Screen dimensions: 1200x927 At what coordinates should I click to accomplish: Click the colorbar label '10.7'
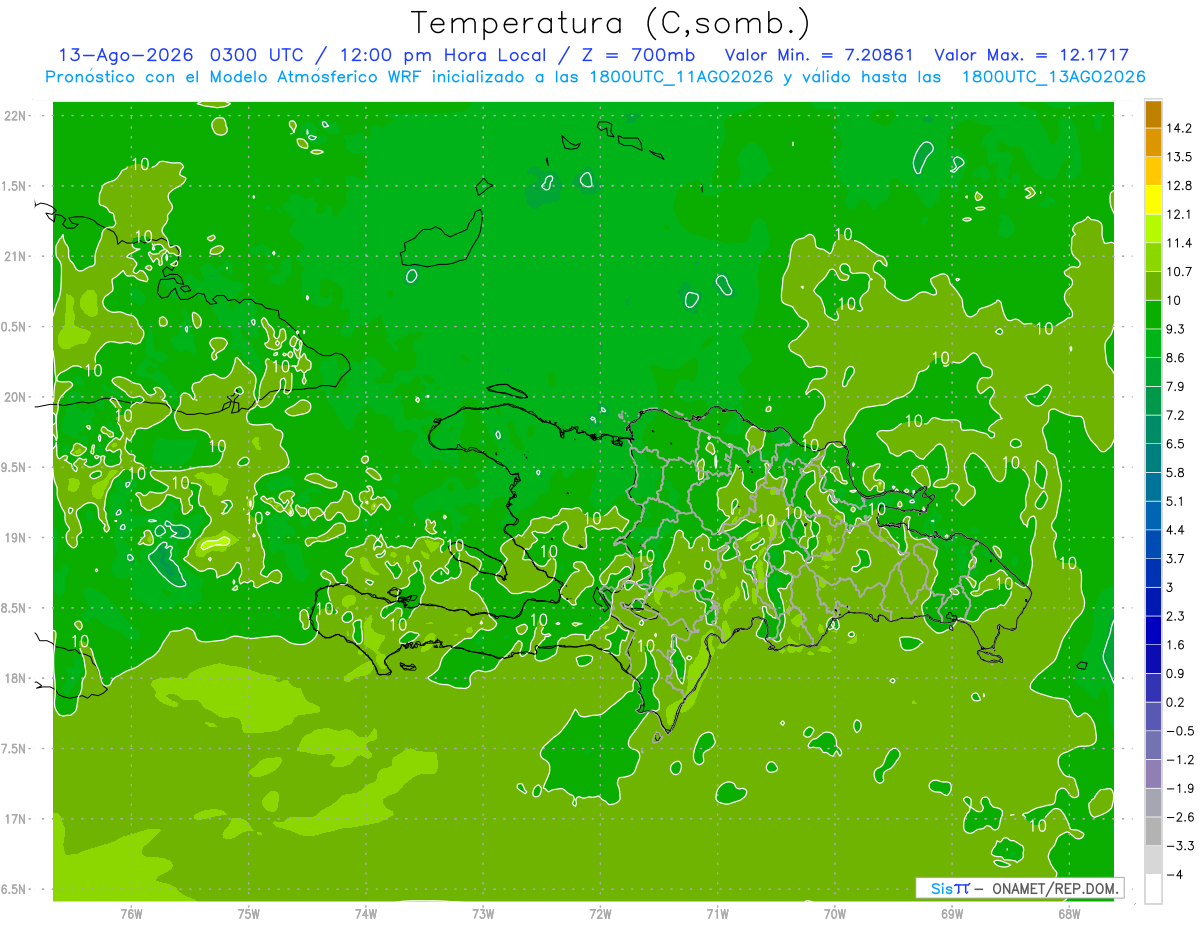coord(1178,272)
